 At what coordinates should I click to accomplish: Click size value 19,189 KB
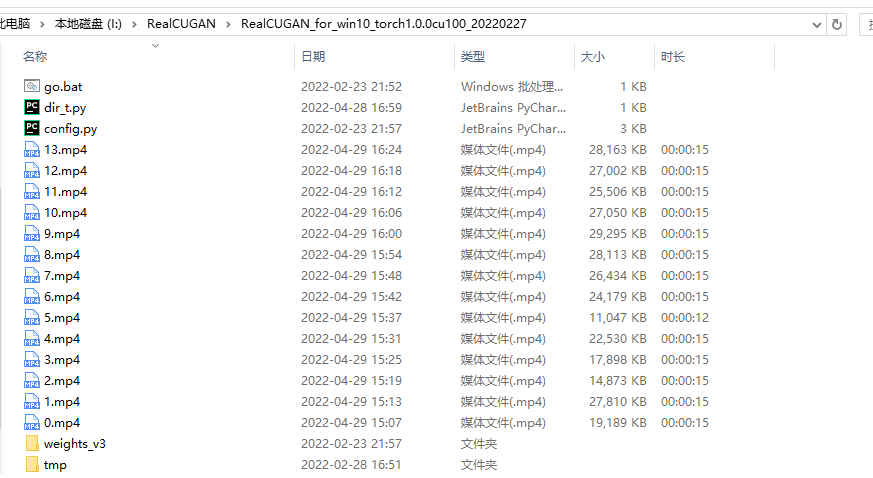pos(617,423)
